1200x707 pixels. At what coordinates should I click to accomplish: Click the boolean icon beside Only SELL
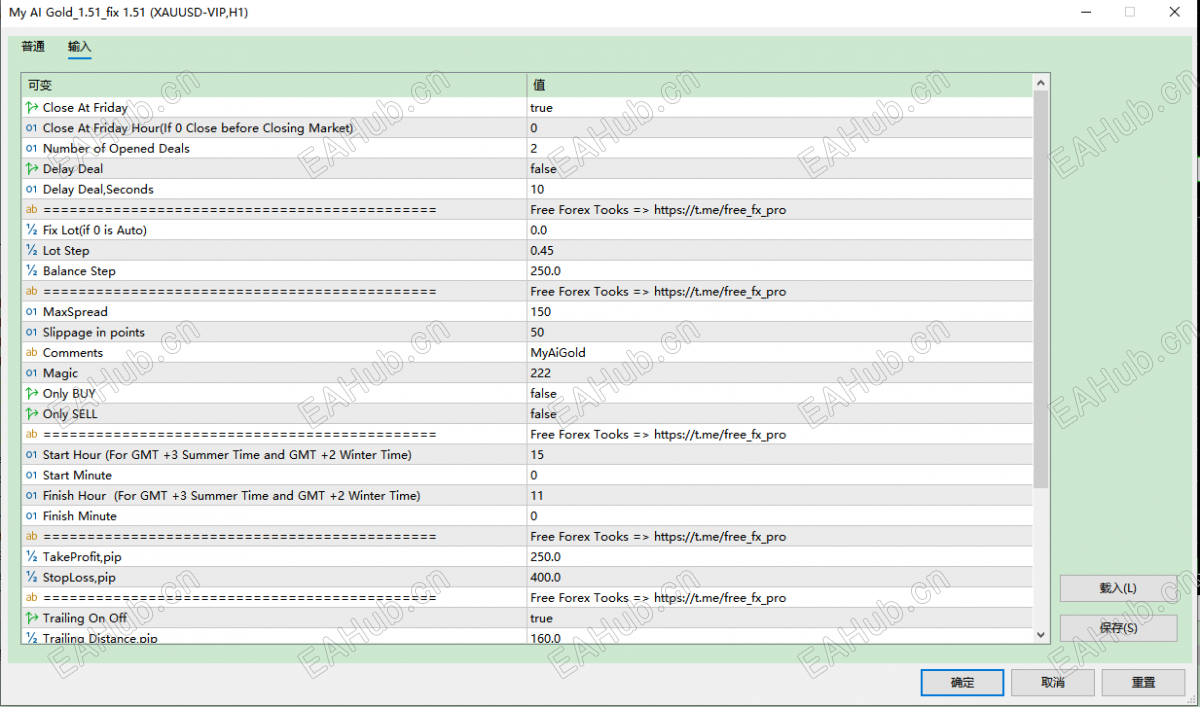click(32, 414)
